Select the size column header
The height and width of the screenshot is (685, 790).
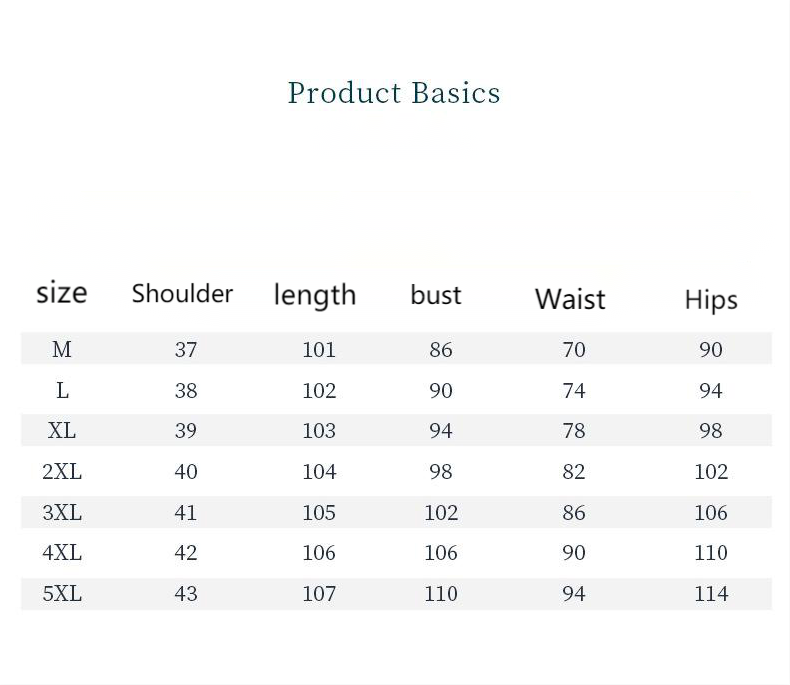[62, 293]
